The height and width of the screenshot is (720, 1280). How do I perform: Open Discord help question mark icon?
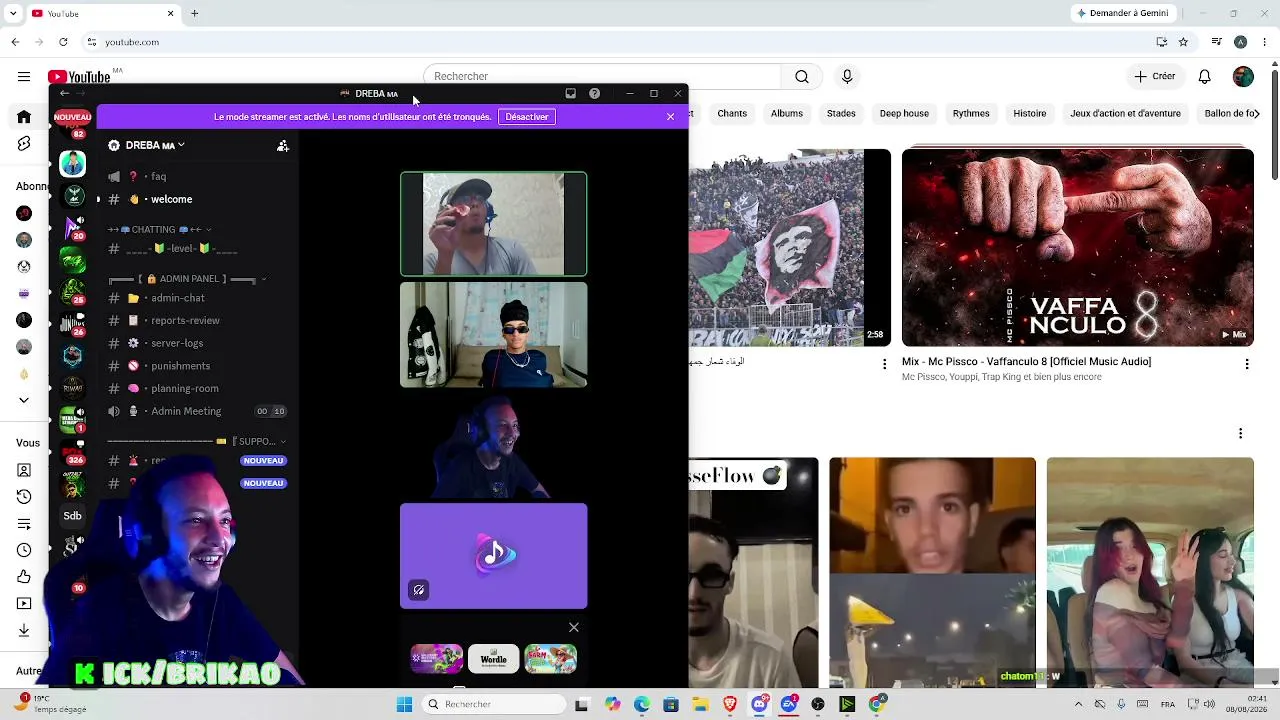(x=594, y=94)
